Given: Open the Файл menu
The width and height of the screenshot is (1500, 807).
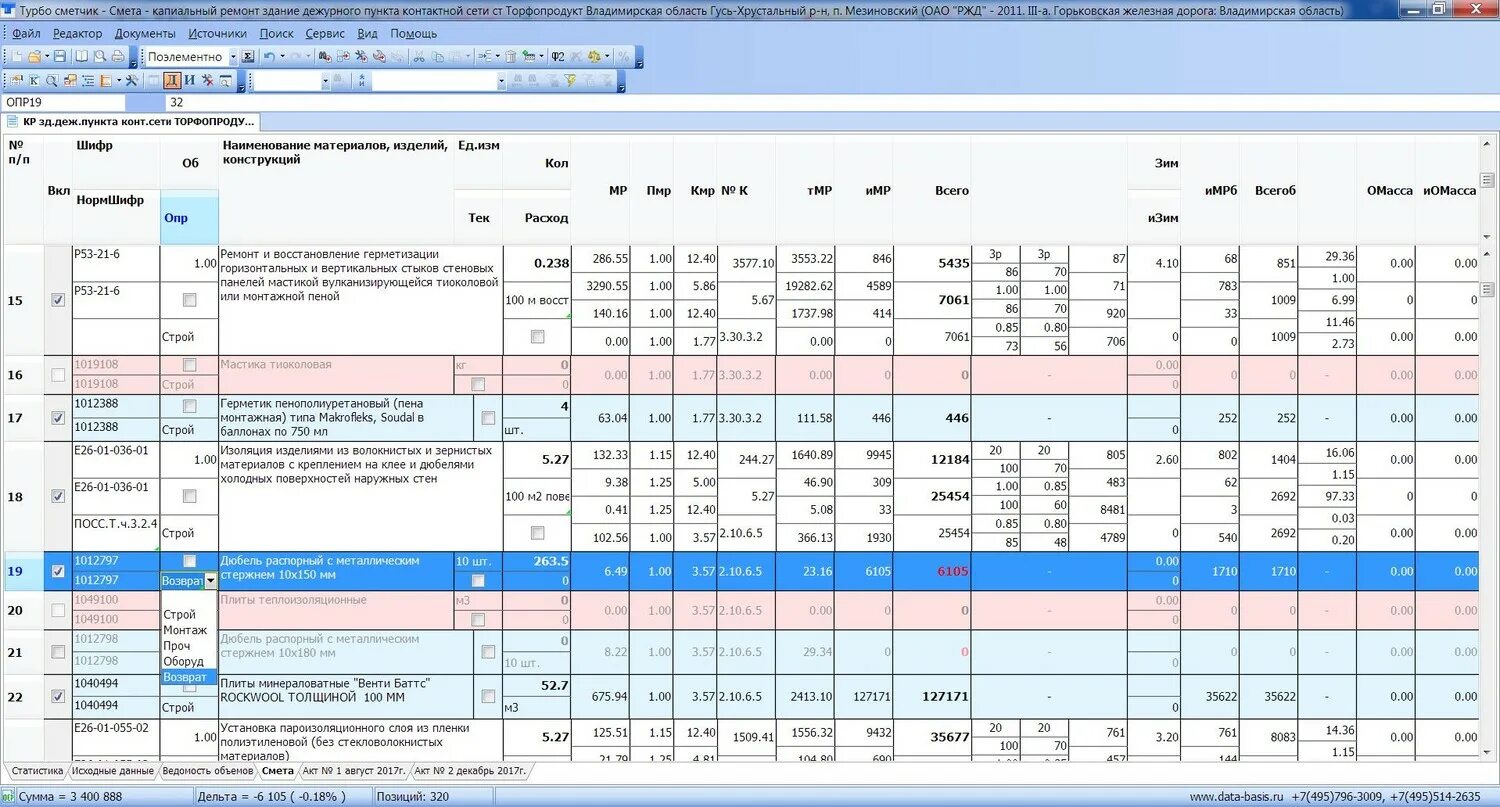Looking at the screenshot, I should (27, 33).
